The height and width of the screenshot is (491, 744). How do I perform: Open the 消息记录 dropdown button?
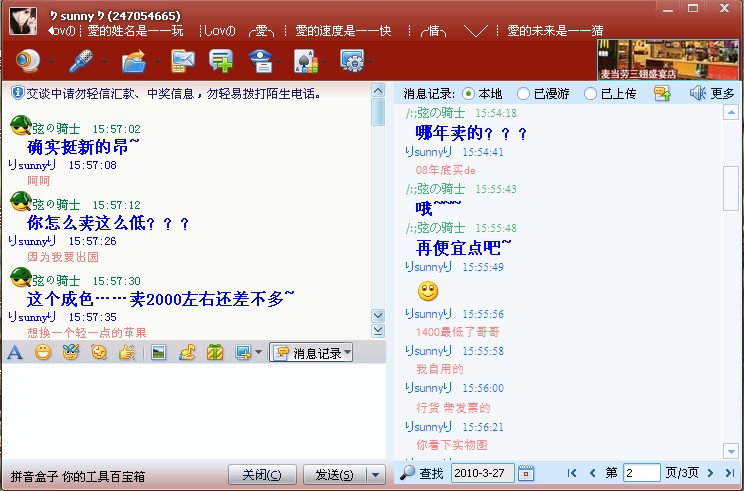coord(312,352)
